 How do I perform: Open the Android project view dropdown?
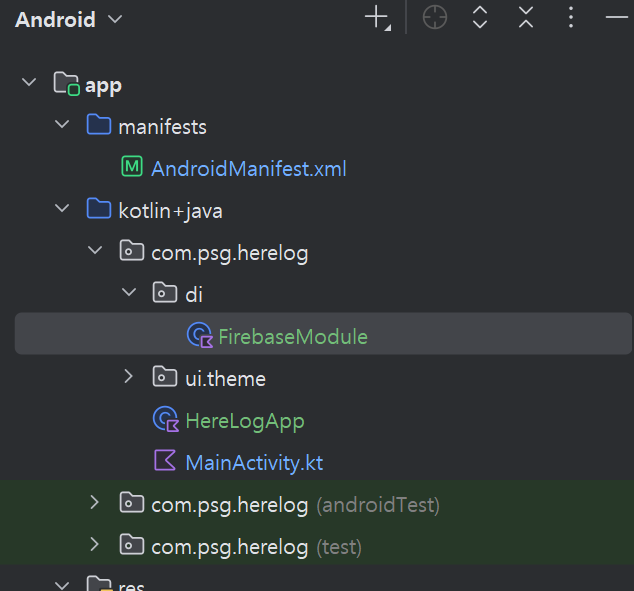[x=68, y=19]
